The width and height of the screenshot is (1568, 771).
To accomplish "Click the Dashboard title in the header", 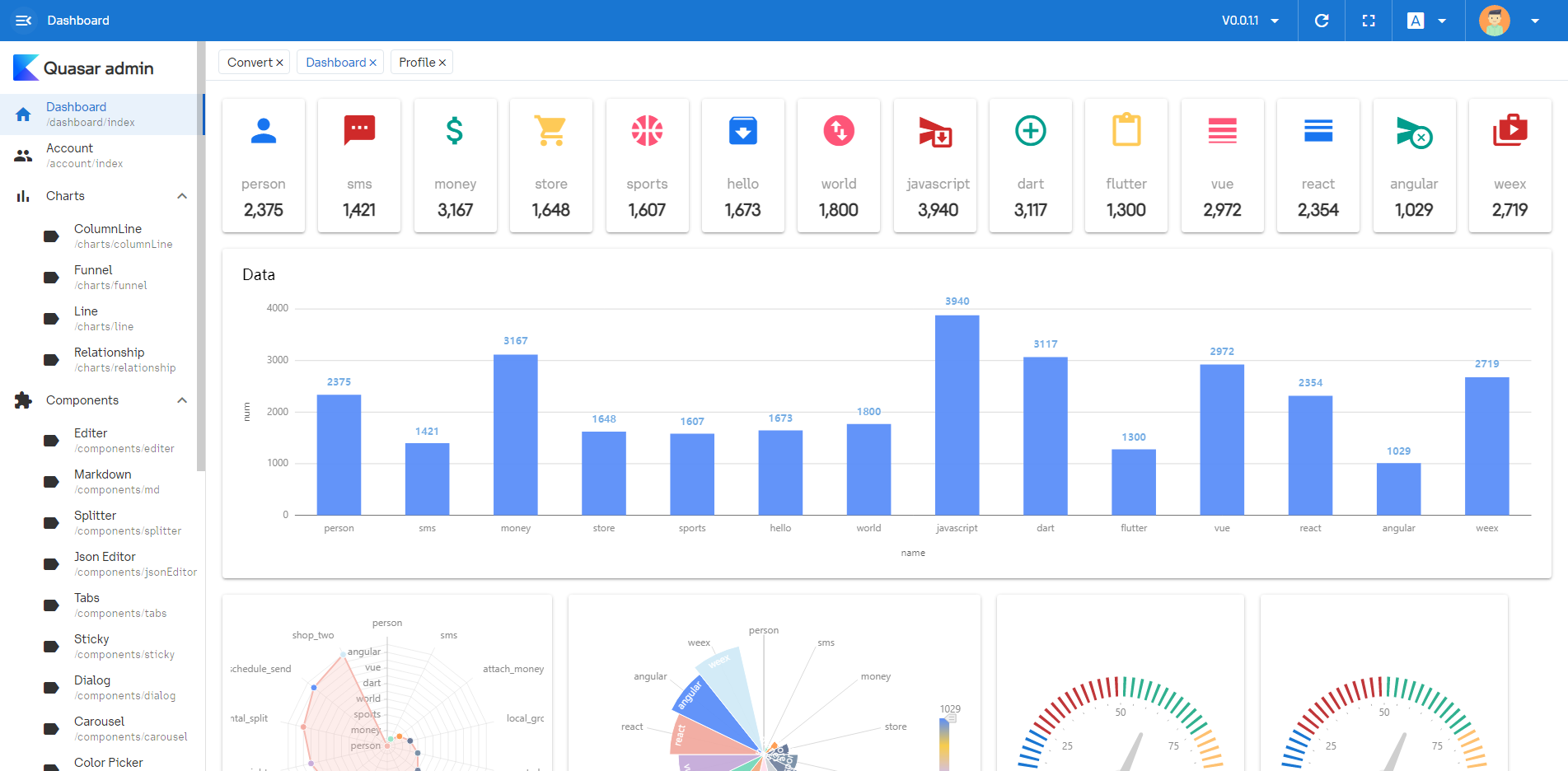I will pos(78,21).
